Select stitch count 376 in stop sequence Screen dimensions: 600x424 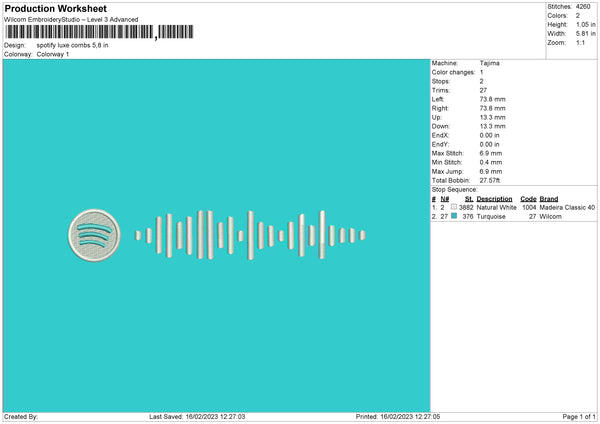coord(468,217)
